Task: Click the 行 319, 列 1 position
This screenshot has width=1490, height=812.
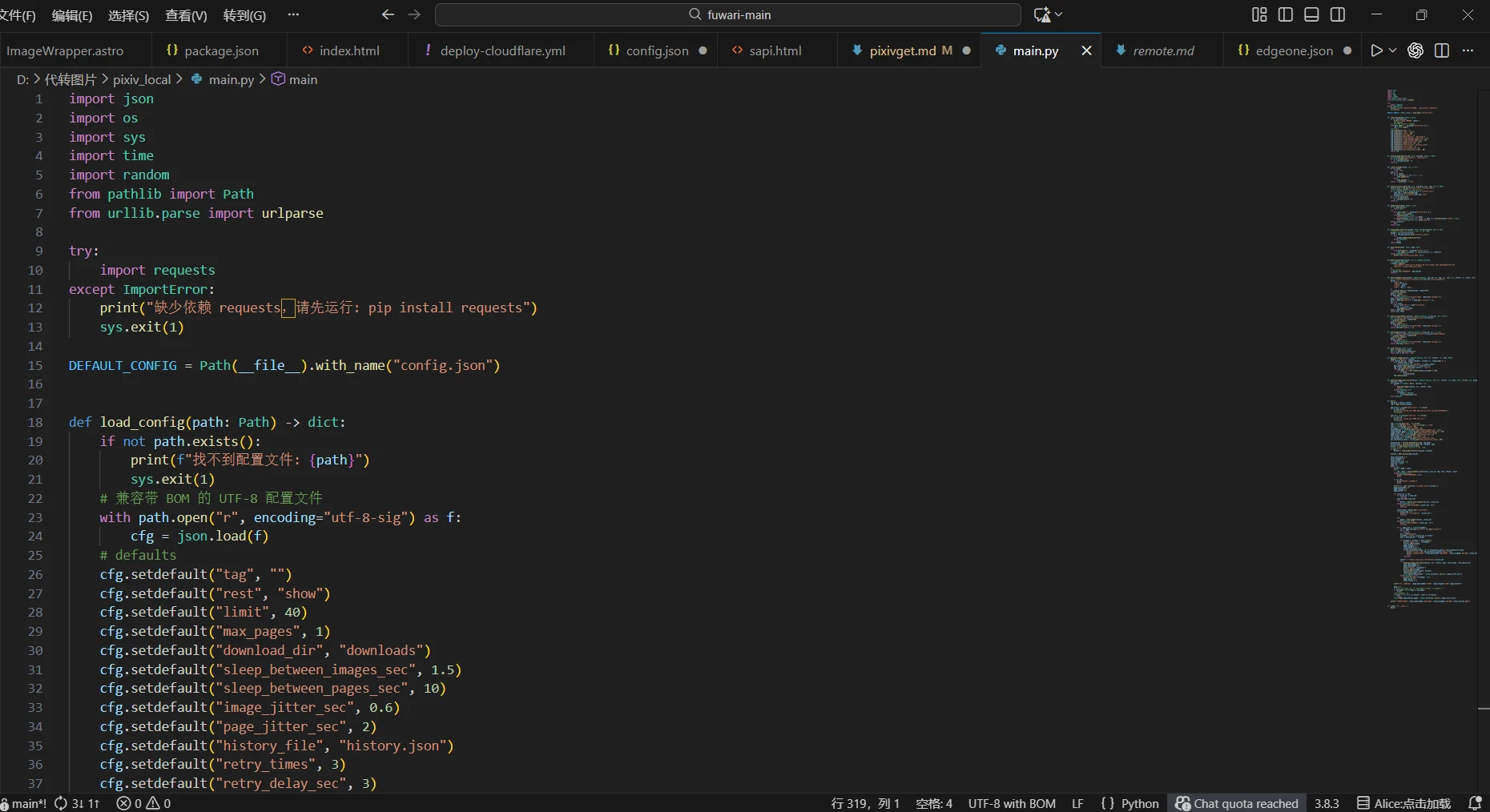Action: pyautogui.click(x=865, y=803)
